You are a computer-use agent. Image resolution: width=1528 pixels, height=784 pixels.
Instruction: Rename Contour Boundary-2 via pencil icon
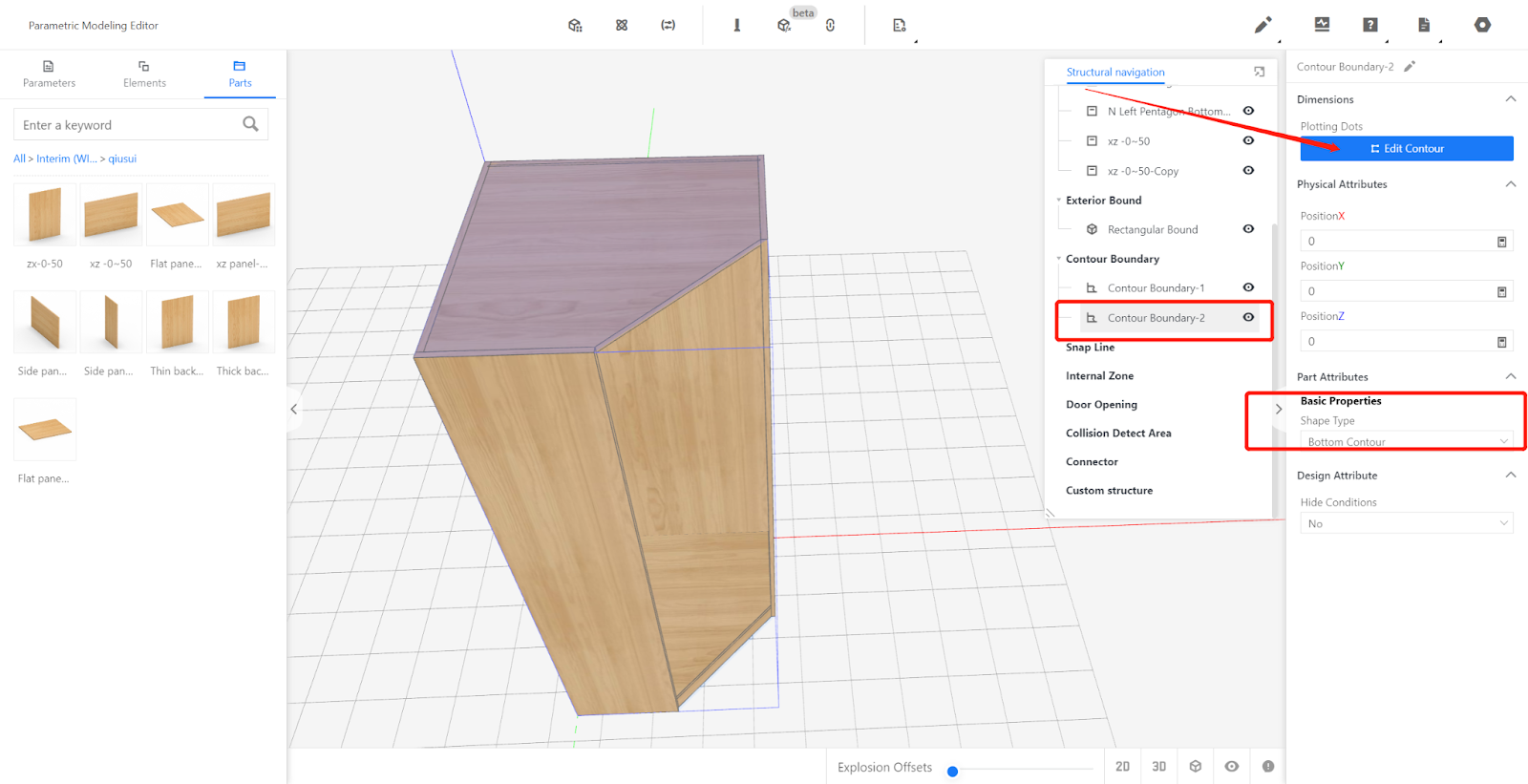pos(1410,67)
